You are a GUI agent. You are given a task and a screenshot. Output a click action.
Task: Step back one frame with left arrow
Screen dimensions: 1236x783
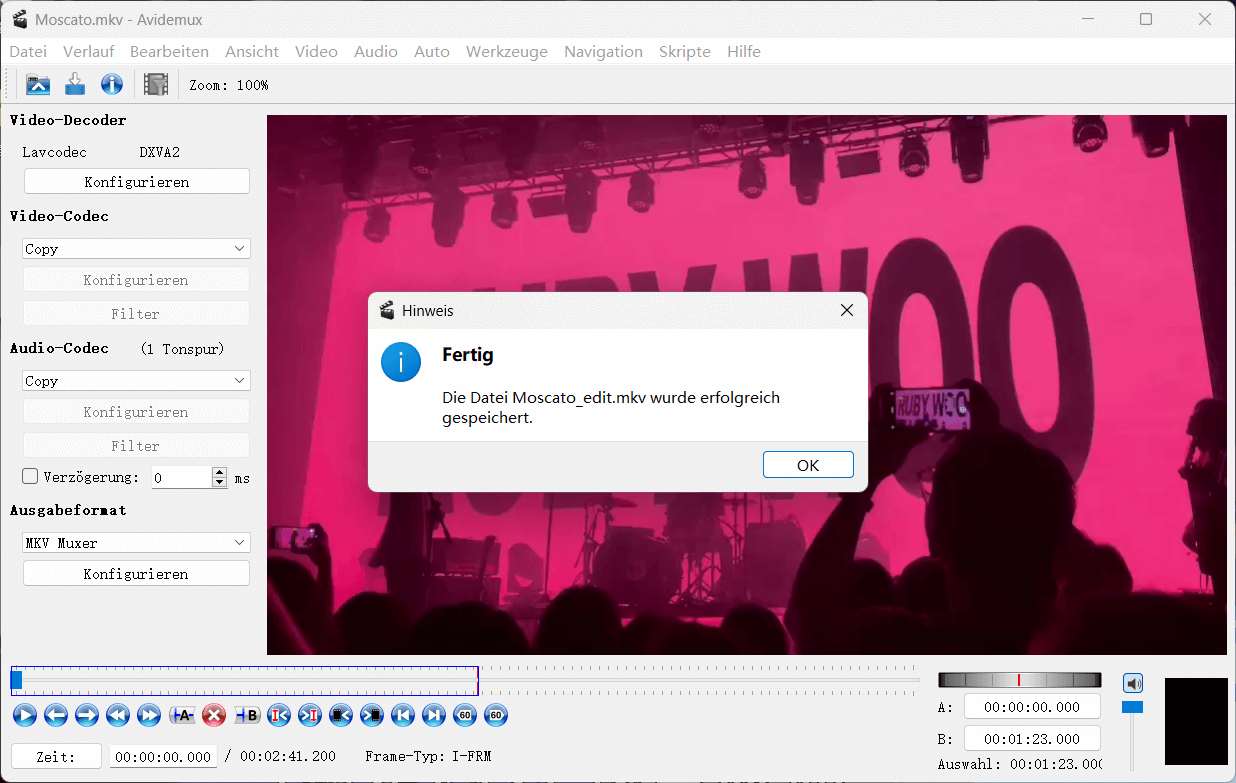point(56,715)
